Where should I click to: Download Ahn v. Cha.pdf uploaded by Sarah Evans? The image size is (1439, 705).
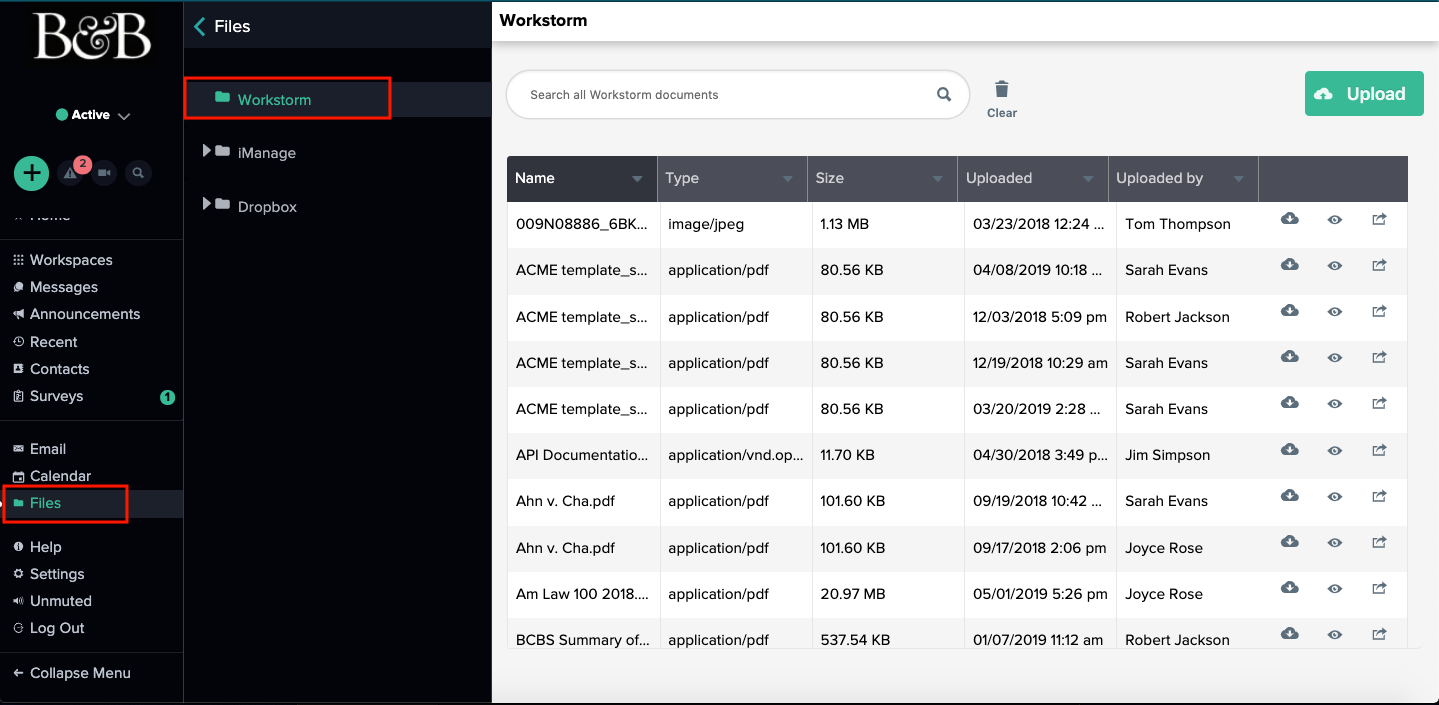pos(1290,496)
